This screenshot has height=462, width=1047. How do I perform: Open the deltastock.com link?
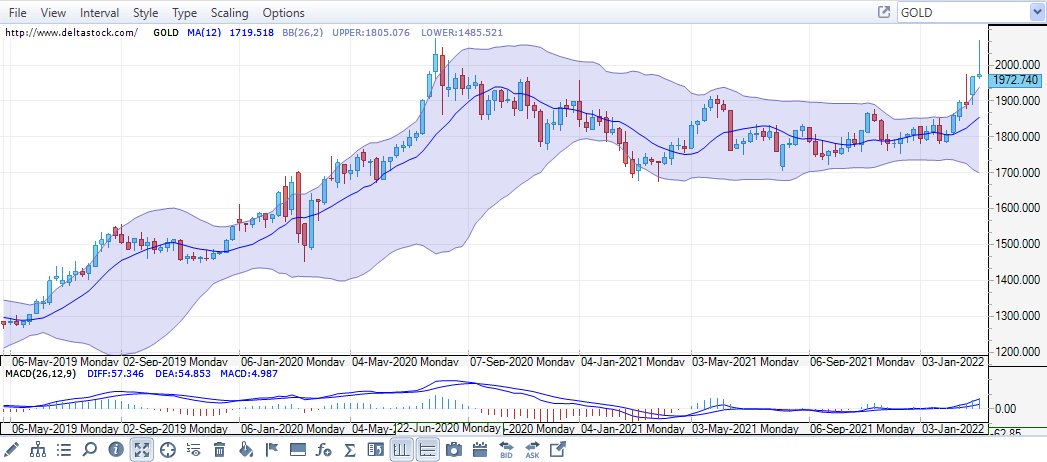pyautogui.click(x=71, y=32)
